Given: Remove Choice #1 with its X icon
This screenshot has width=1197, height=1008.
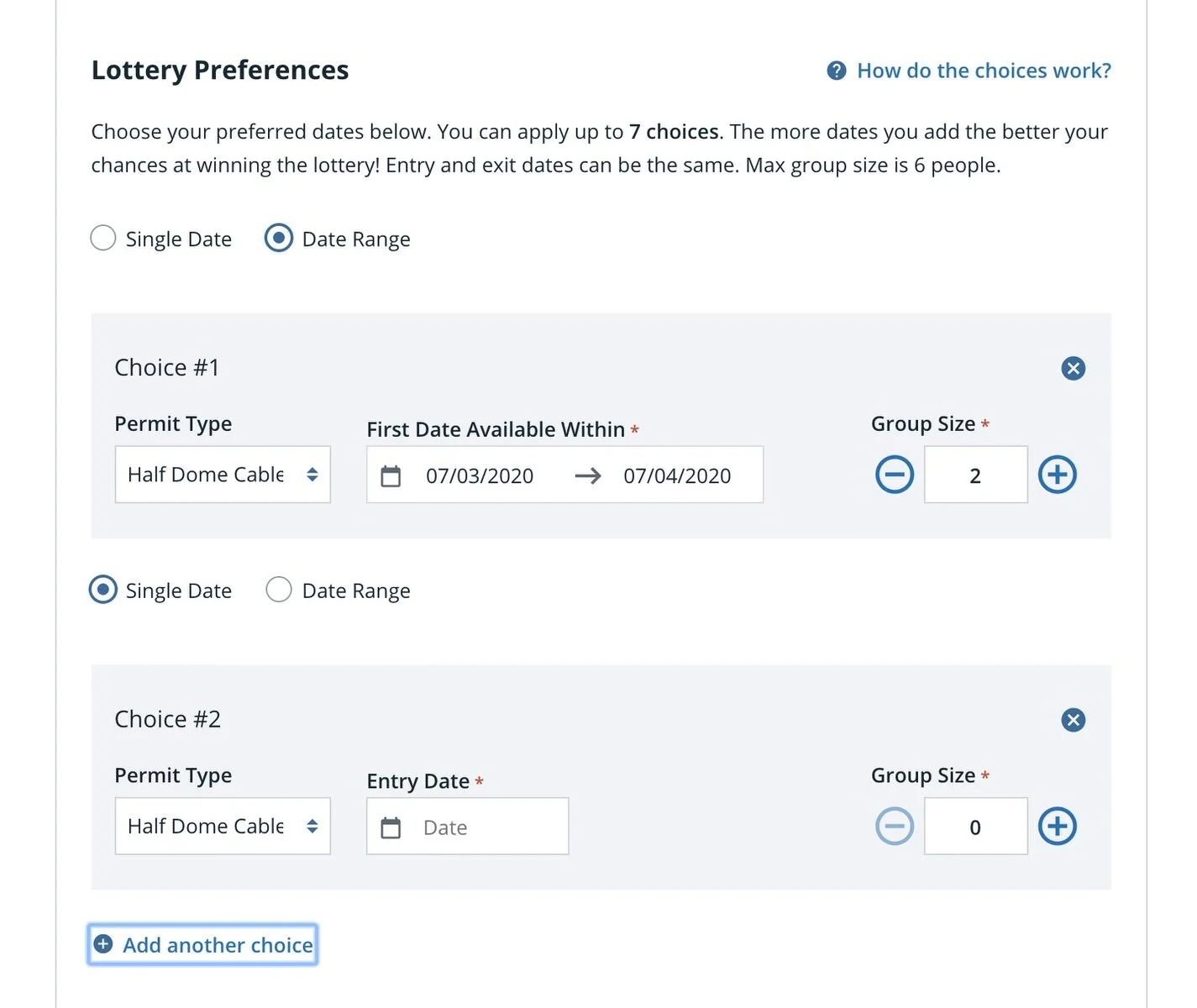Looking at the screenshot, I should click(1073, 368).
